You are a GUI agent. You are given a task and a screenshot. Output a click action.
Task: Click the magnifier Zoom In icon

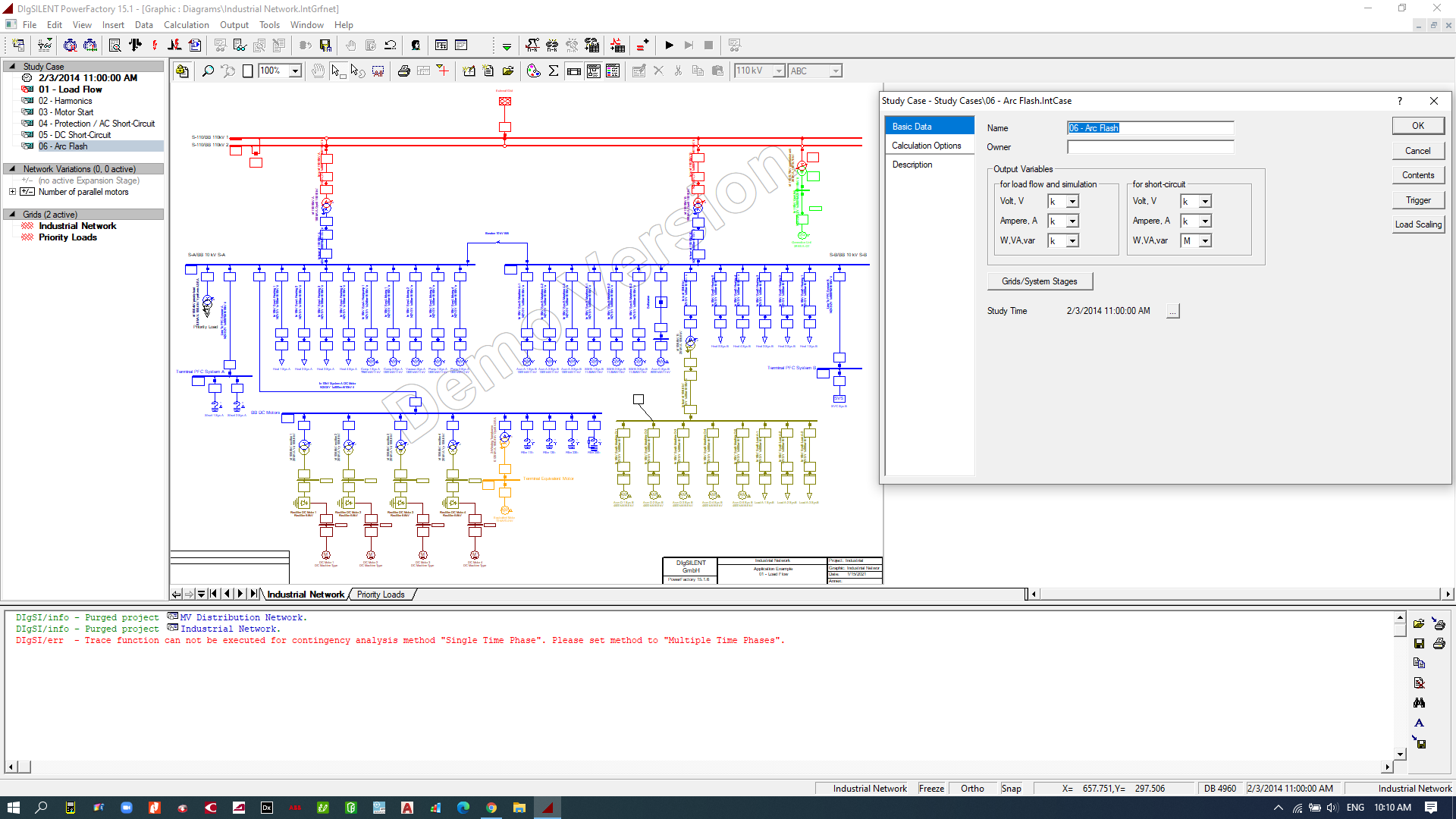pyautogui.click(x=208, y=71)
